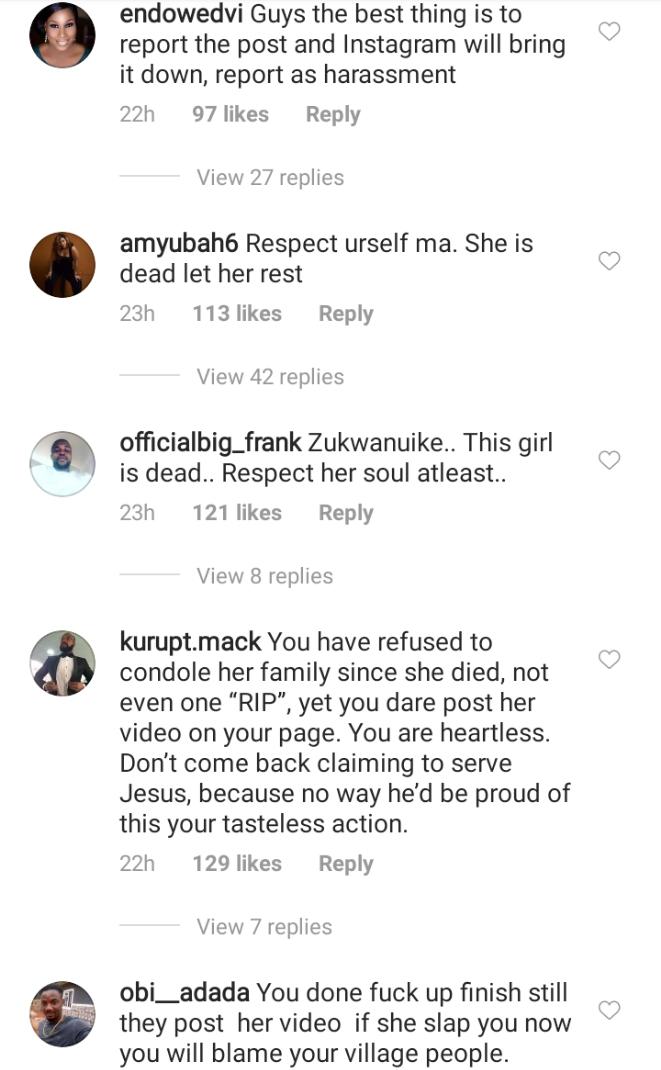Image resolution: width=661 pixels, height=1070 pixels.
Task: Expand View 27 replies
Action: pyautogui.click(x=270, y=178)
